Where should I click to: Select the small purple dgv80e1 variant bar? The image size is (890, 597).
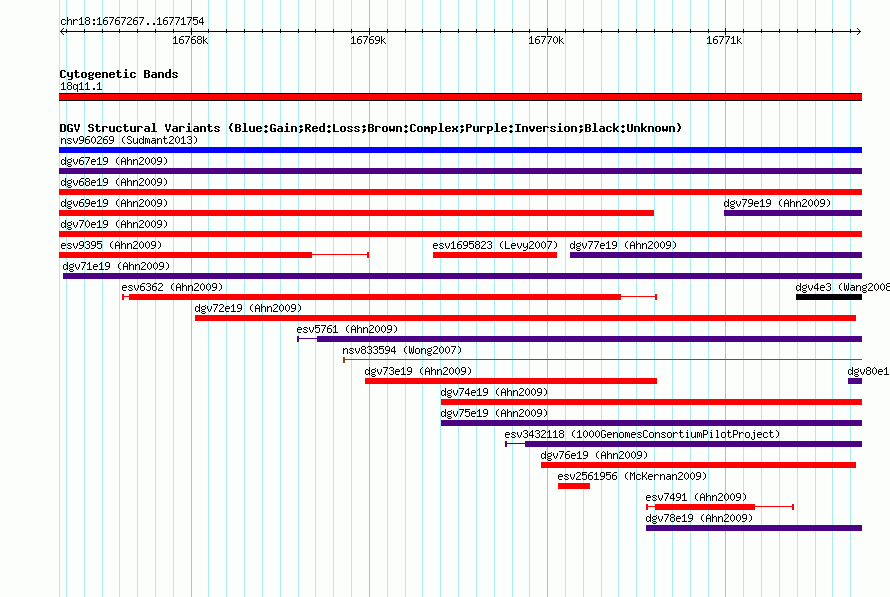(855, 381)
